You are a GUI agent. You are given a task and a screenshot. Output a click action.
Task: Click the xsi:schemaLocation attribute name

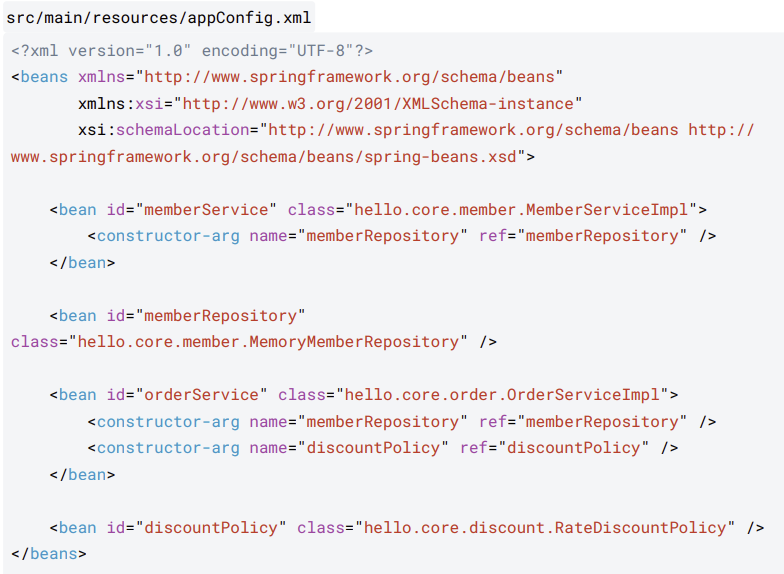pos(164,130)
